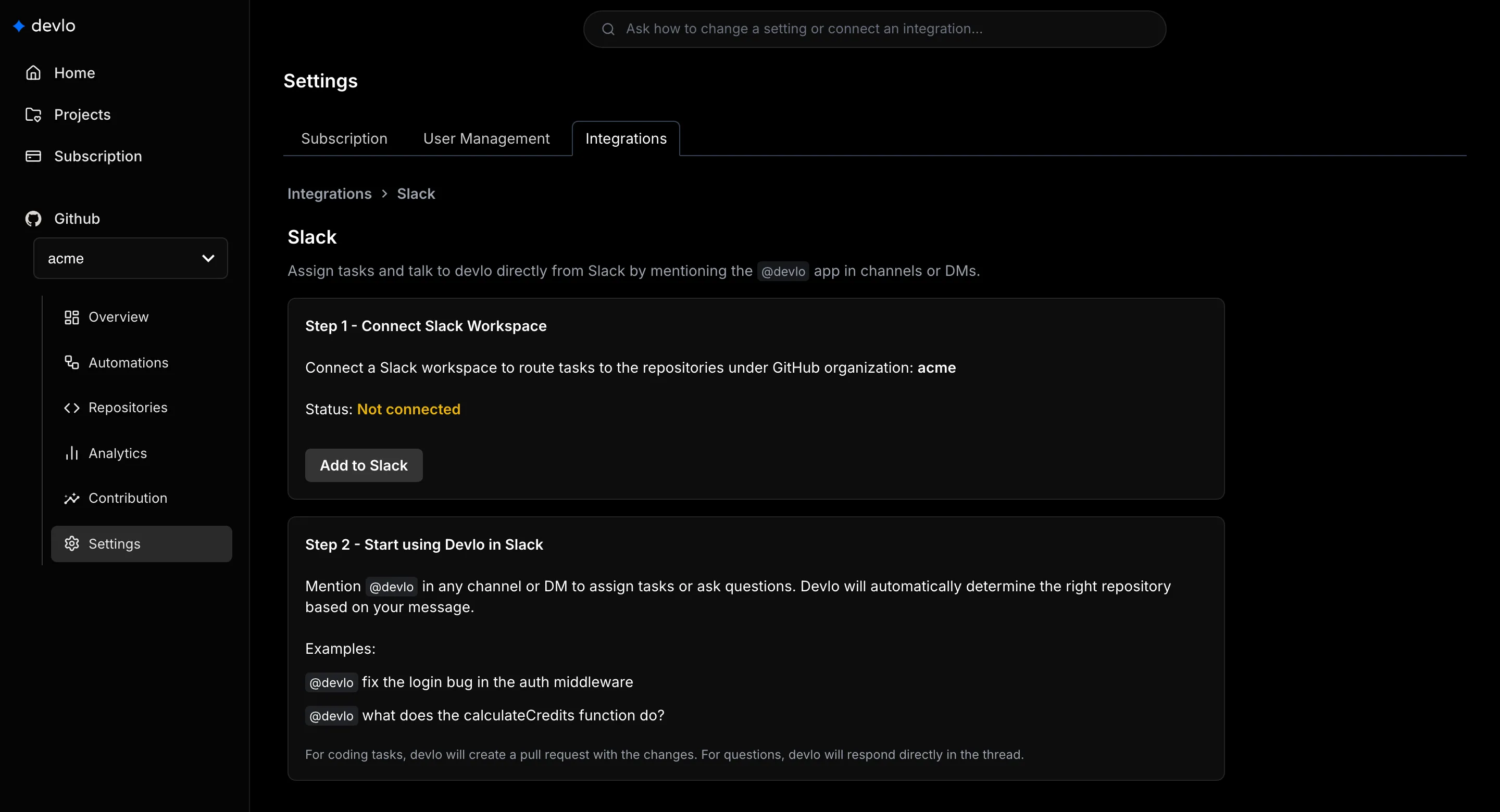The width and height of the screenshot is (1500, 812).
Task: Go to Analytics page
Action: pos(142,453)
